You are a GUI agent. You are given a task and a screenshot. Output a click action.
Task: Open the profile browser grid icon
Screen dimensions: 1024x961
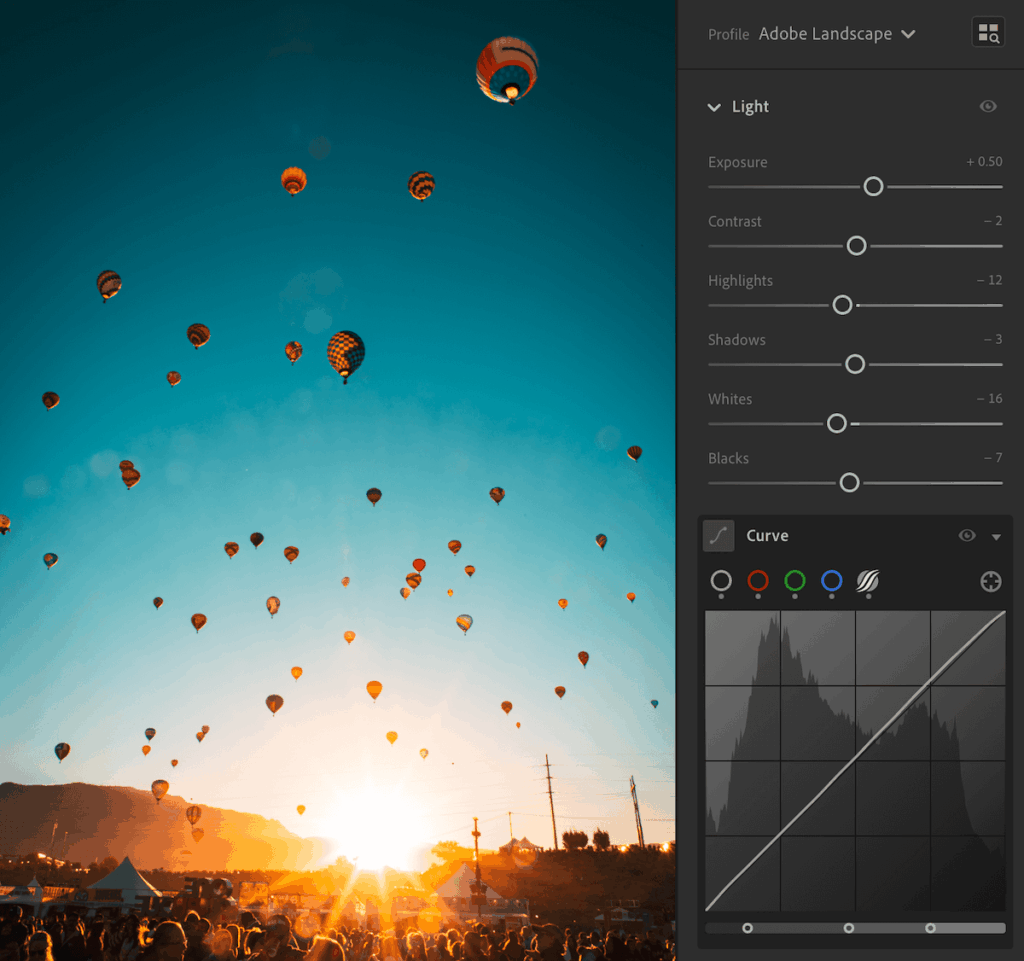click(987, 32)
